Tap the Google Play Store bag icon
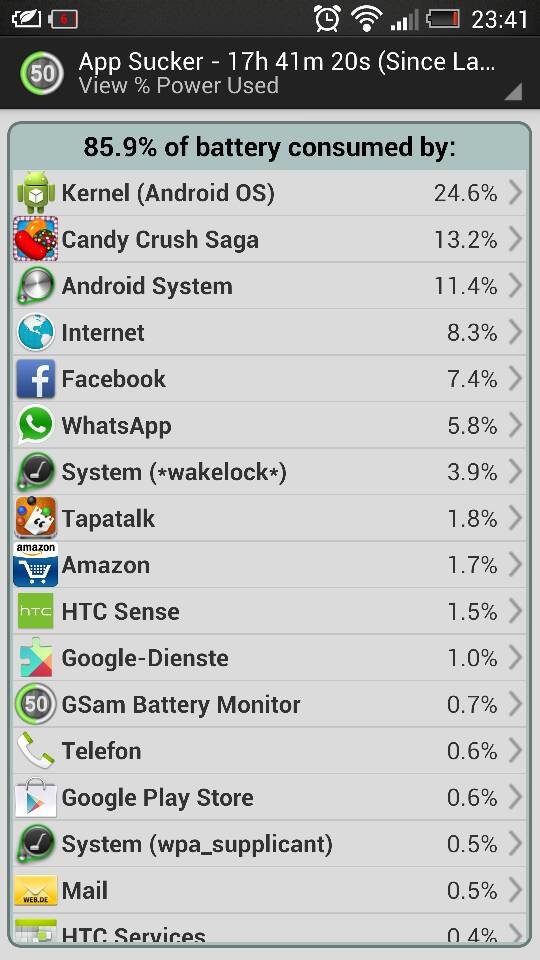This screenshot has height=960, width=540. pos(36,797)
